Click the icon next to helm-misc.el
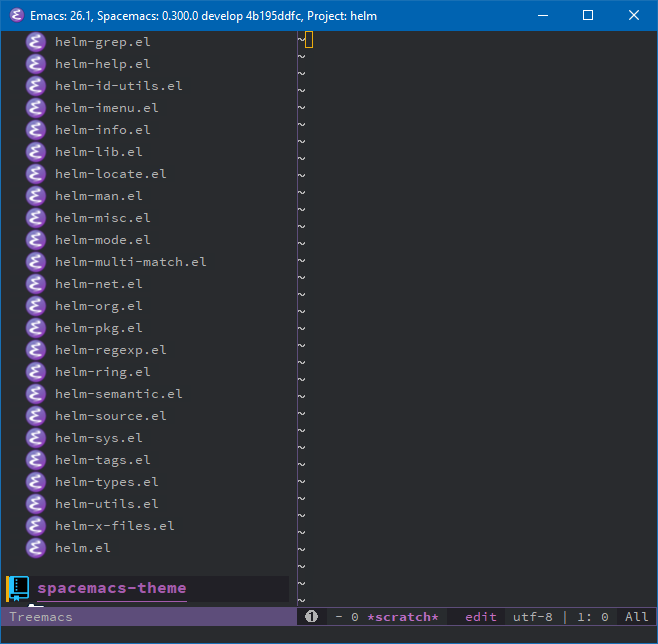The height and width of the screenshot is (644, 658). [36, 218]
